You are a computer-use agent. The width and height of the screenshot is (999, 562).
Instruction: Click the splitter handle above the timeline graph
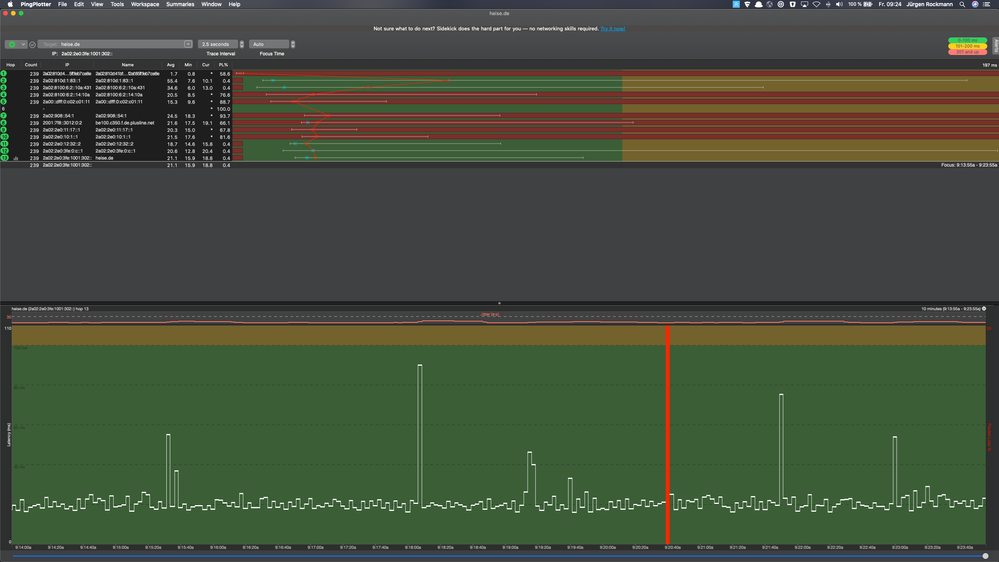[x=499, y=303]
